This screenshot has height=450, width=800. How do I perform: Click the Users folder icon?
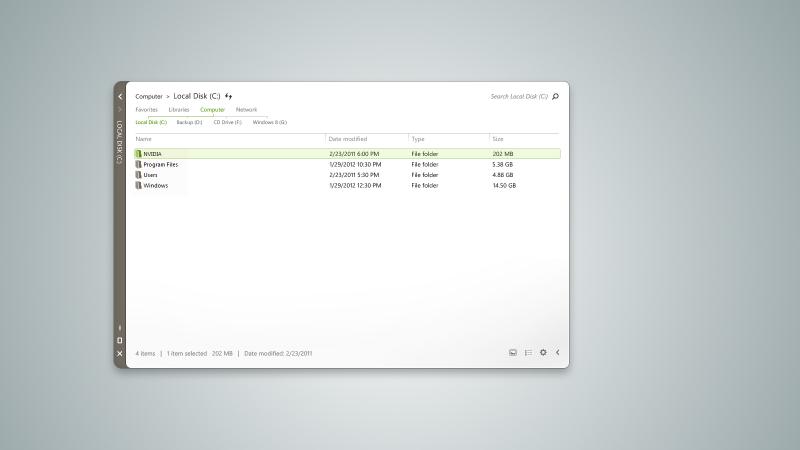(138, 174)
